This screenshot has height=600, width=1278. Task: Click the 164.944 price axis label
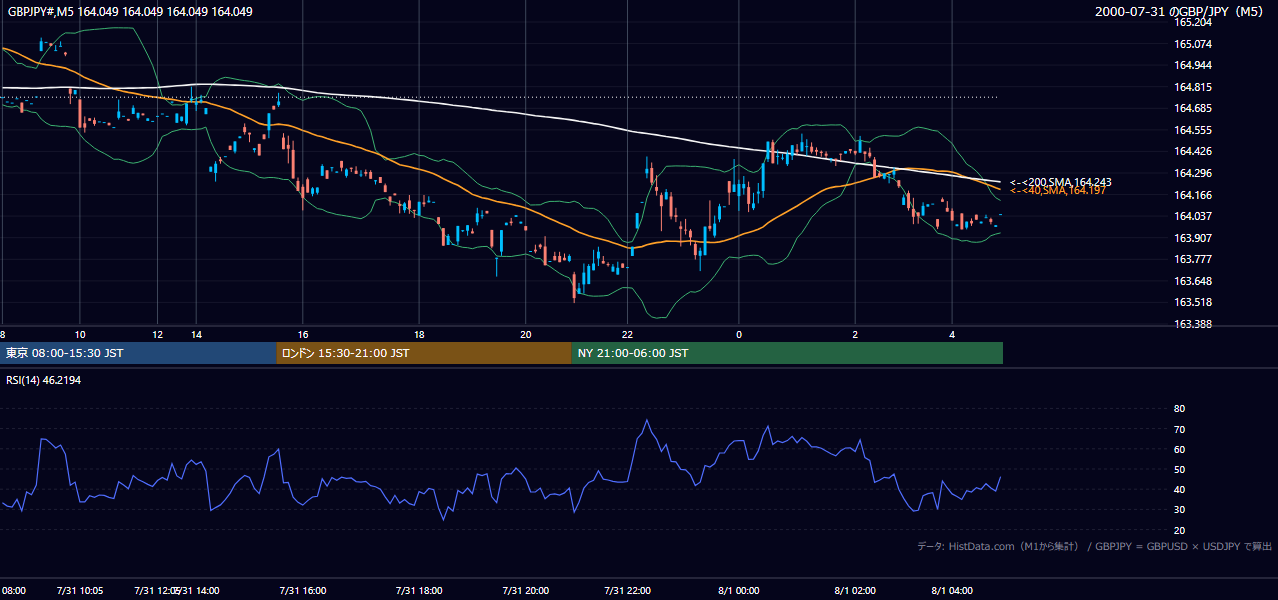click(x=1193, y=65)
